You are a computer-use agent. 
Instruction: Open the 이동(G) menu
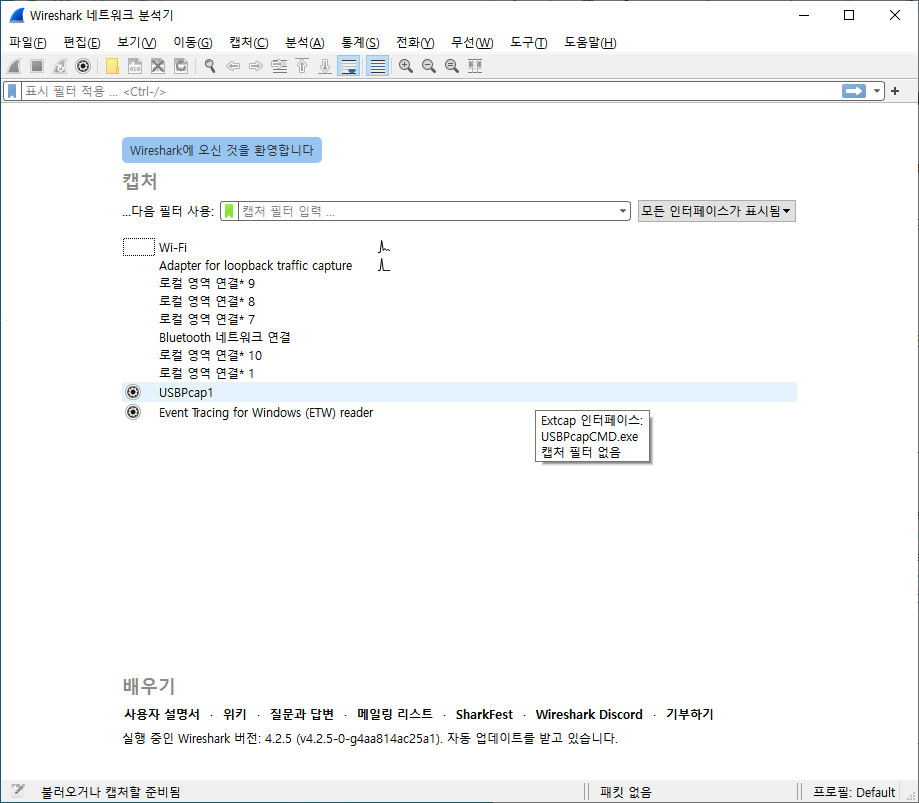(193, 42)
